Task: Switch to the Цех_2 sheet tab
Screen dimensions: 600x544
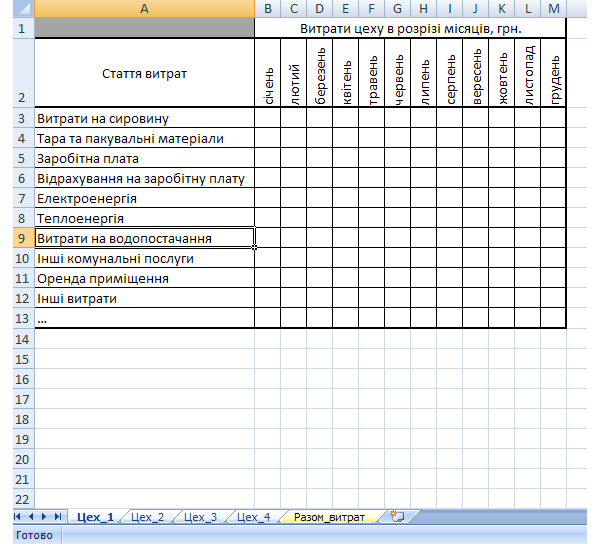Action: [147, 517]
